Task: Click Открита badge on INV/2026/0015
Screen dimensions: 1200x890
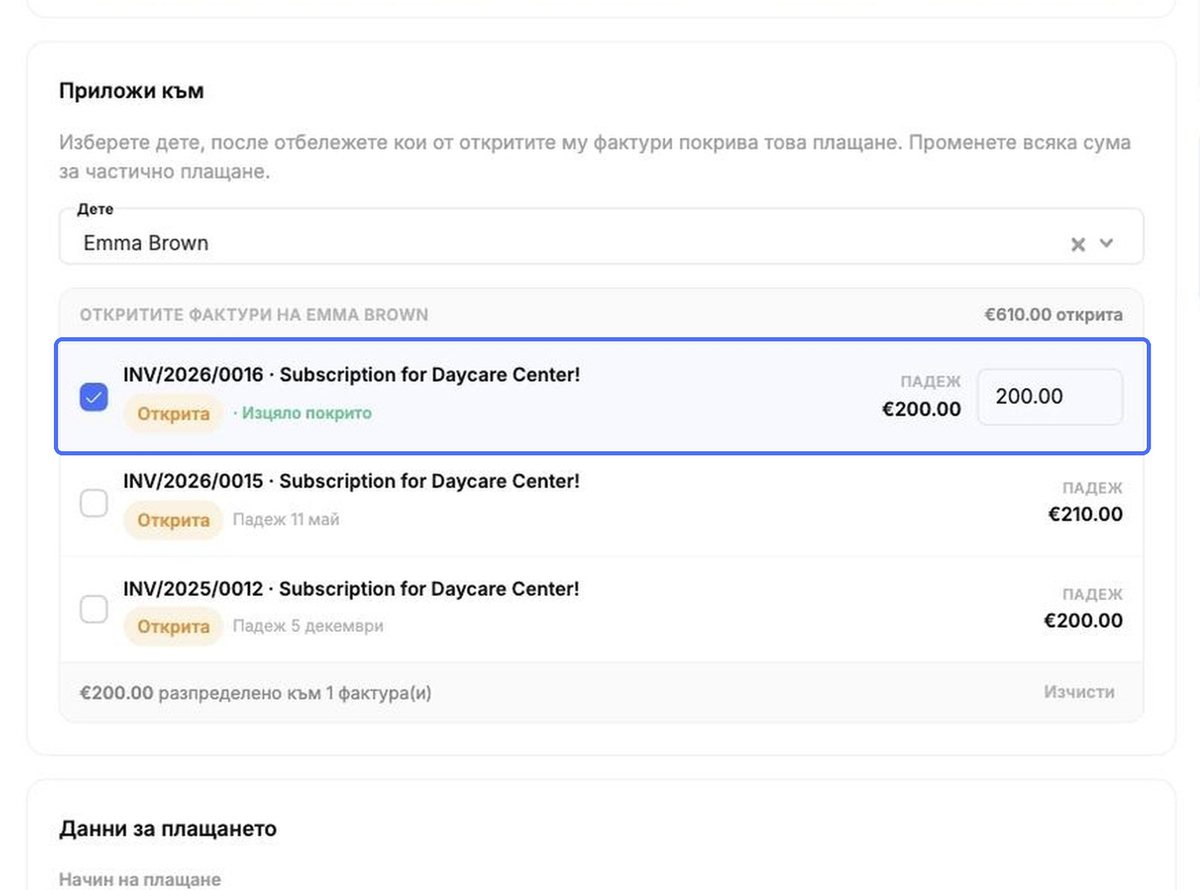Action: pyautogui.click(x=173, y=520)
